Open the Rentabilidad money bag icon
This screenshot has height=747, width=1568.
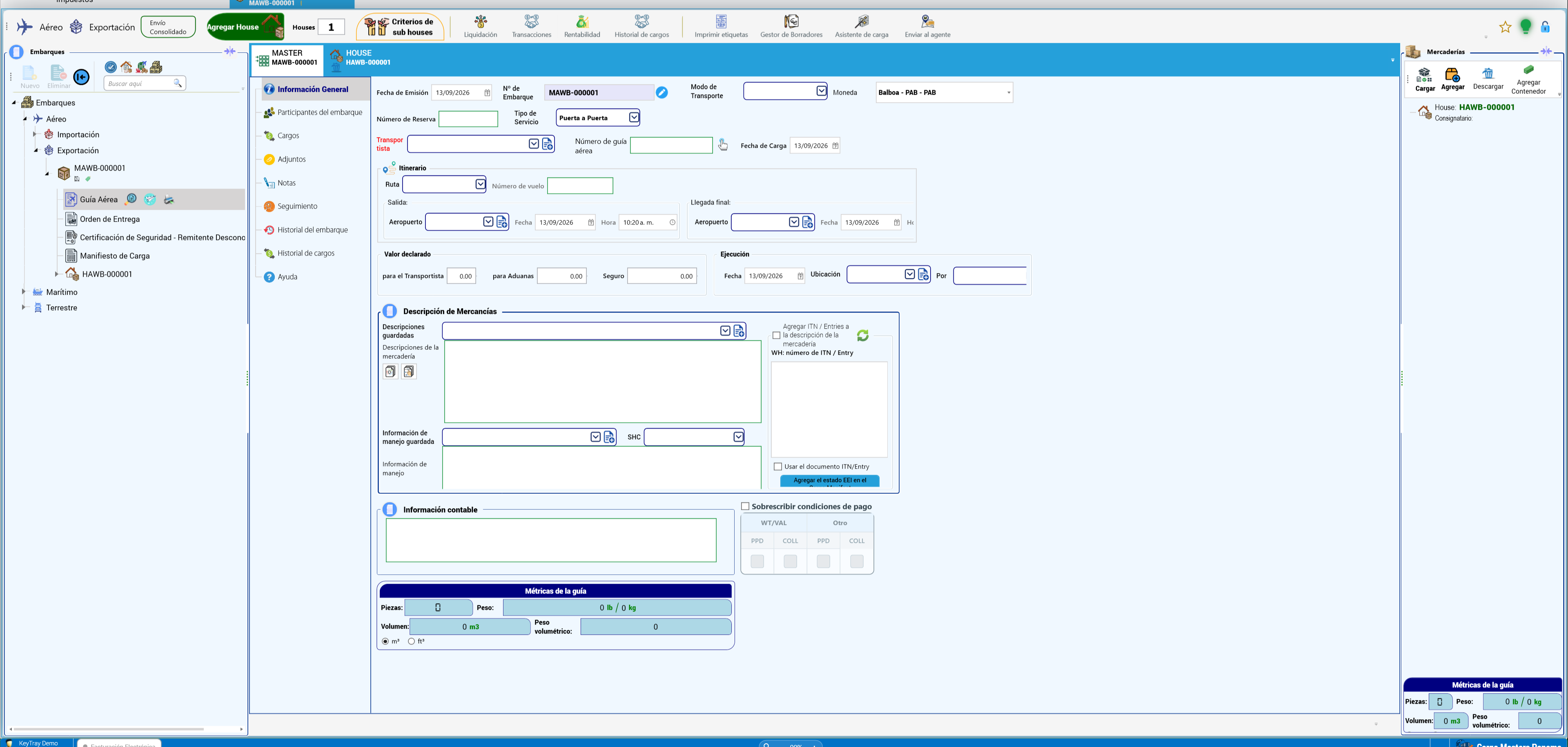point(582,22)
